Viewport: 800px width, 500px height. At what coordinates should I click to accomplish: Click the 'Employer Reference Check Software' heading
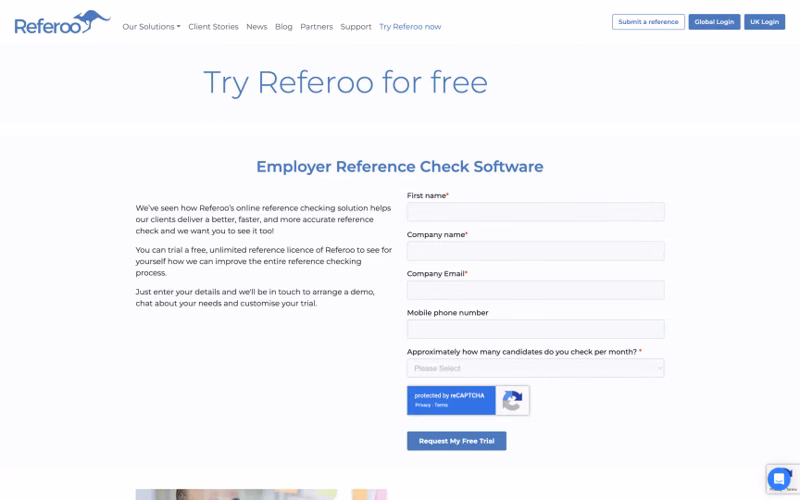tap(399, 167)
